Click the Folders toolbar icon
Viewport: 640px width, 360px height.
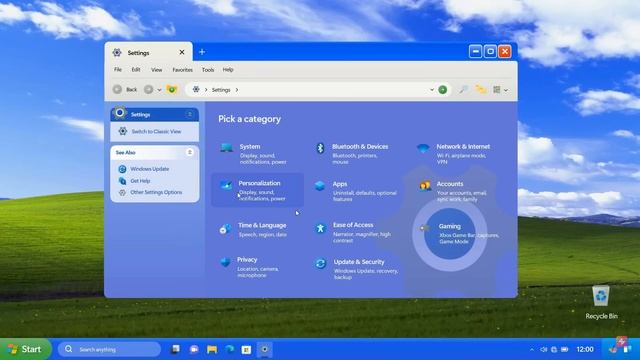click(481, 89)
